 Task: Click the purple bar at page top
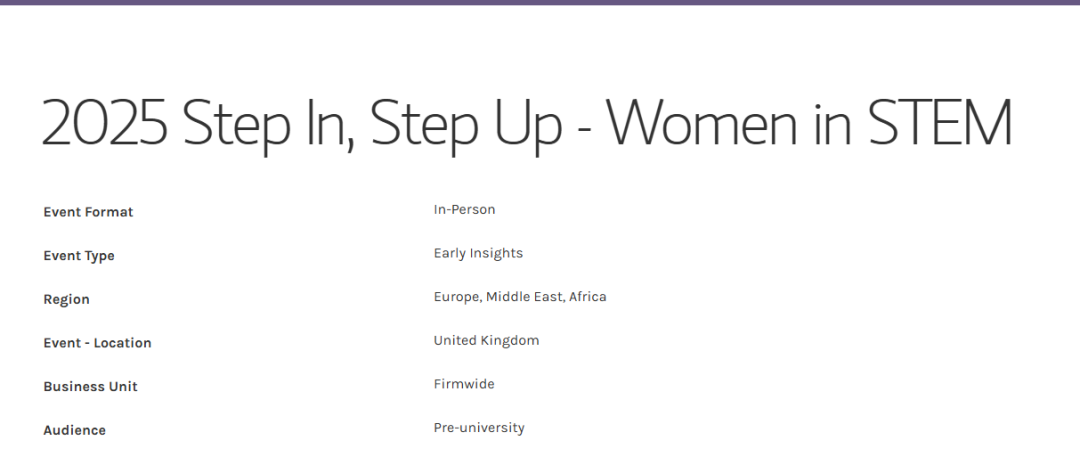[540, 2]
